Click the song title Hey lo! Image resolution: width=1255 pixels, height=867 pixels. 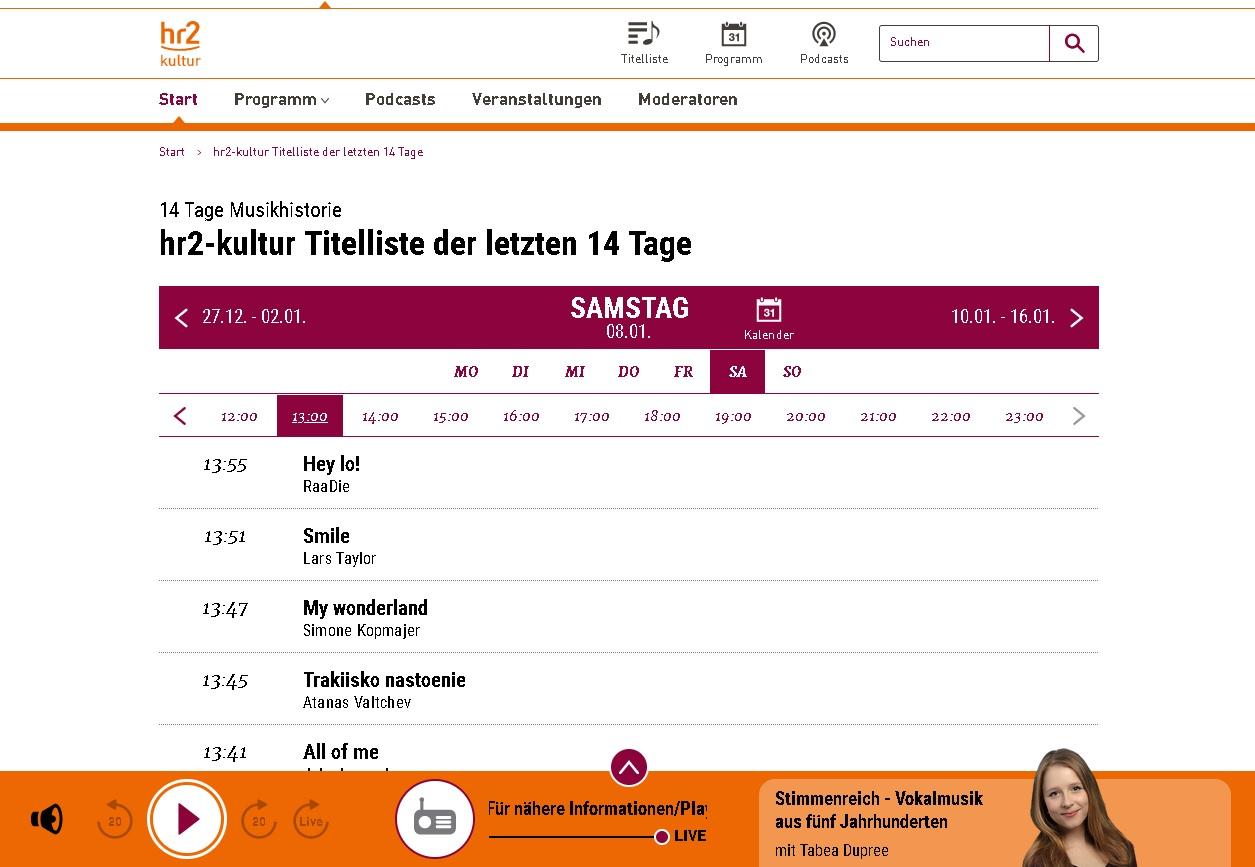coord(331,464)
